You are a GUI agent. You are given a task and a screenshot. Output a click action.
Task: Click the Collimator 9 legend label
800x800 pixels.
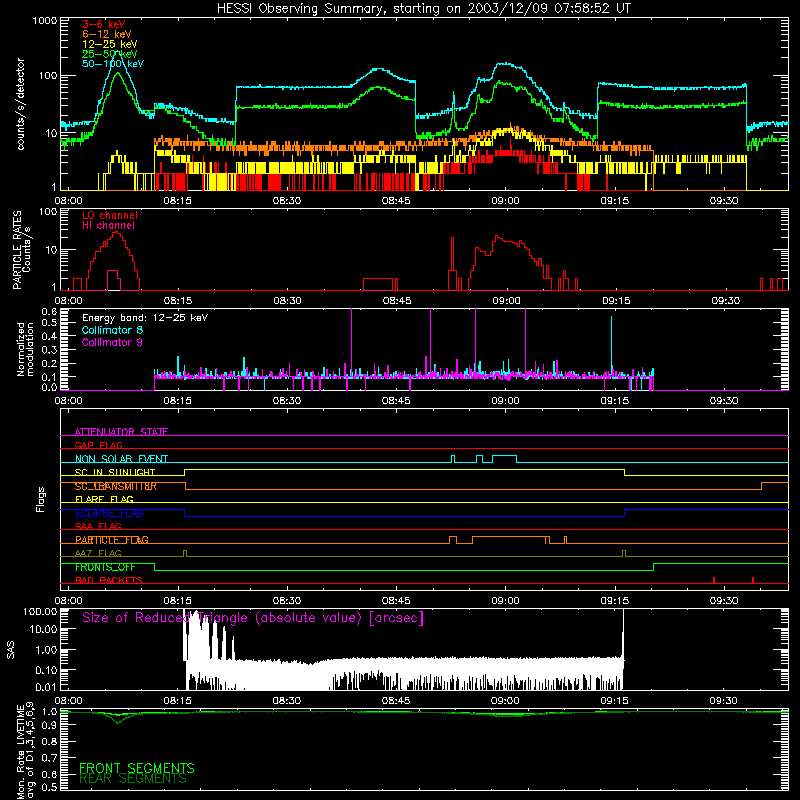point(112,342)
